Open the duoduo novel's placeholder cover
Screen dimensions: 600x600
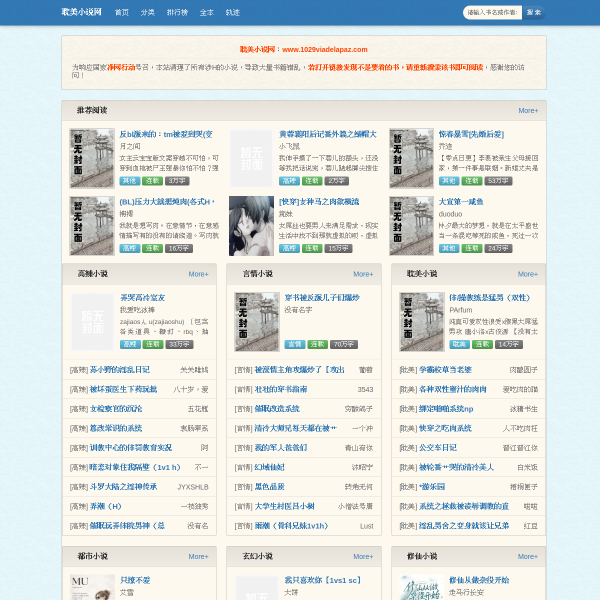[x=411, y=226]
